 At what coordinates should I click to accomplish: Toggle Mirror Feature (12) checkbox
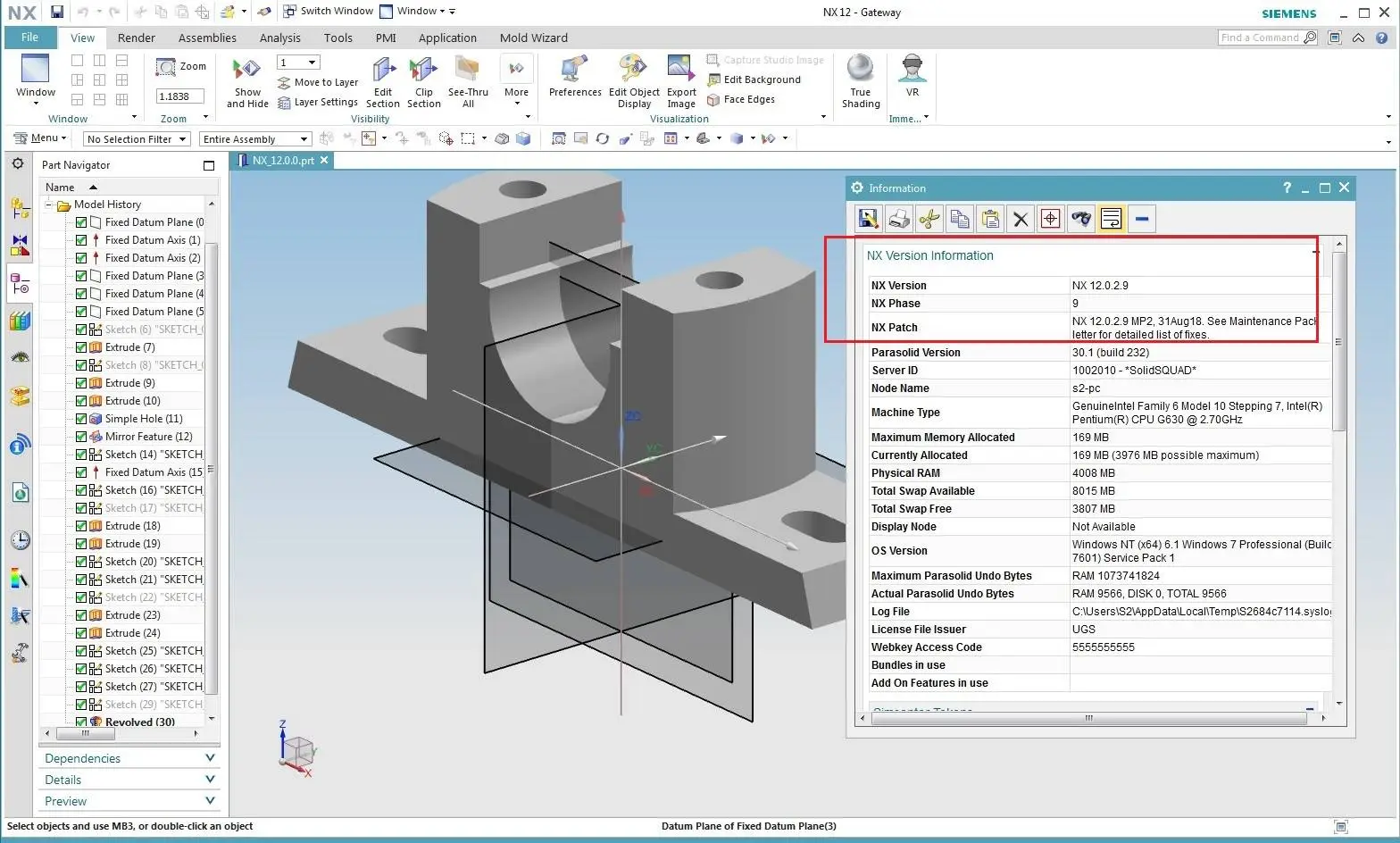tap(81, 437)
